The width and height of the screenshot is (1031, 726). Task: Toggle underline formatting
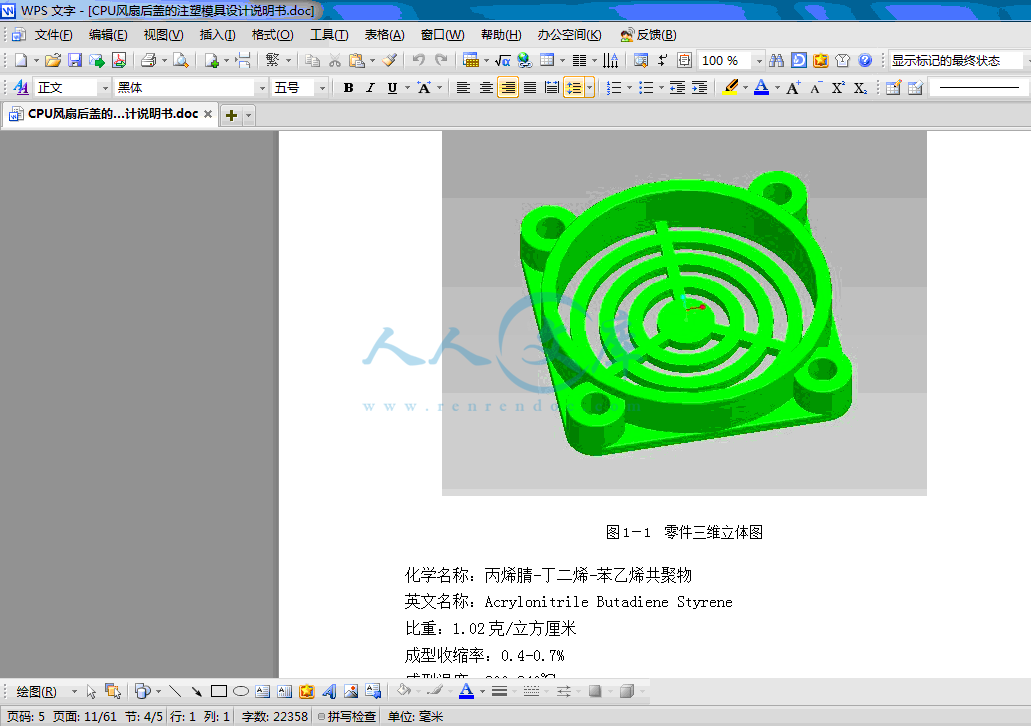tap(393, 87)
